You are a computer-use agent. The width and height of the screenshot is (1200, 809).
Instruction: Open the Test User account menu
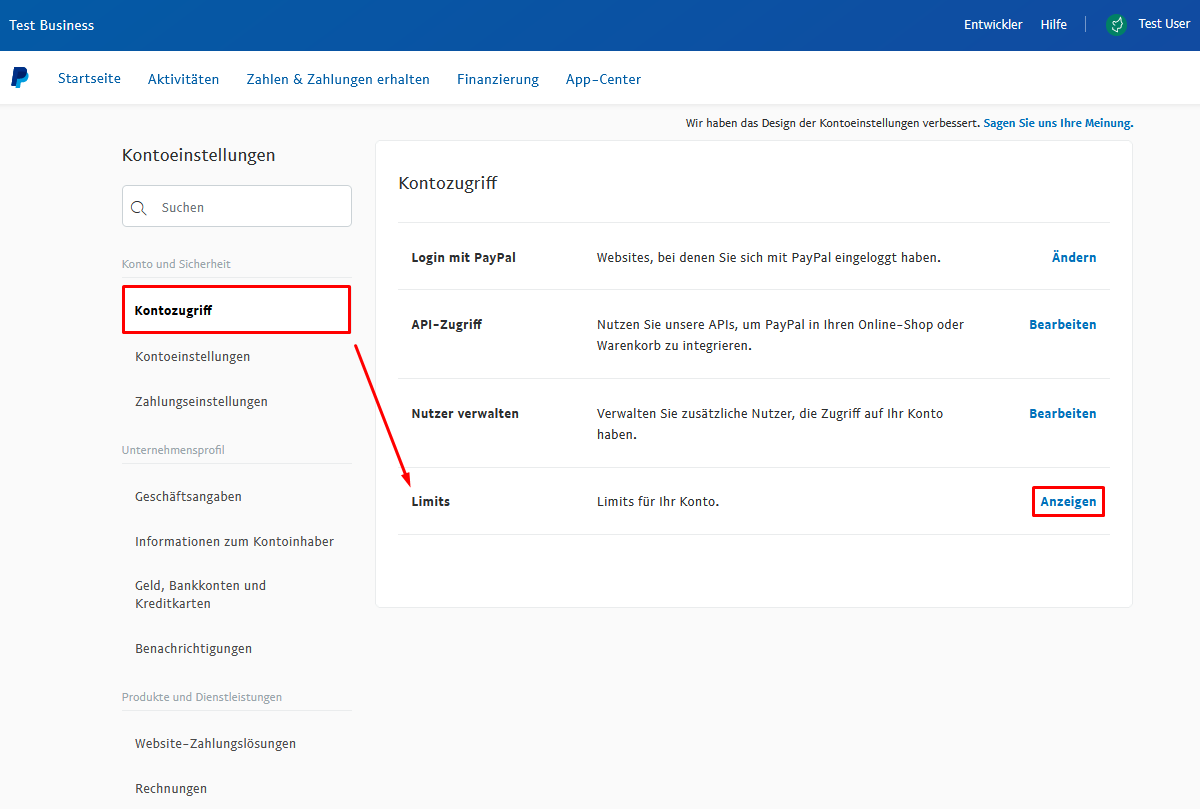(x=1164, y=25)
